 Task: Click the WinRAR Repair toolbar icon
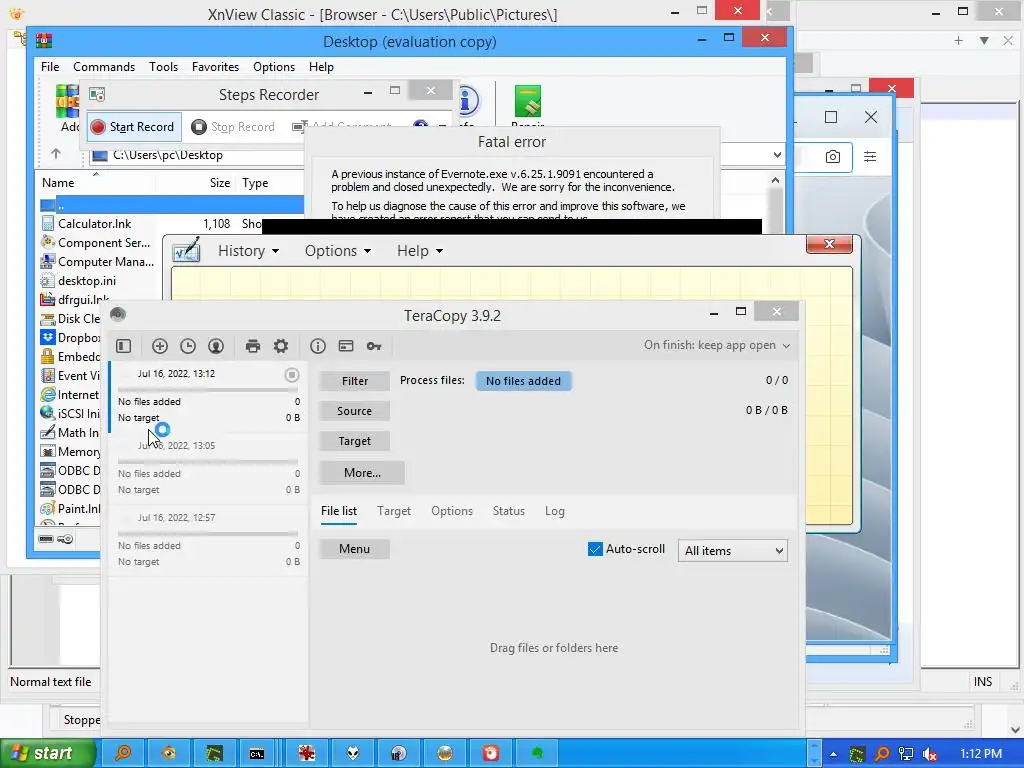pos(528,104)
